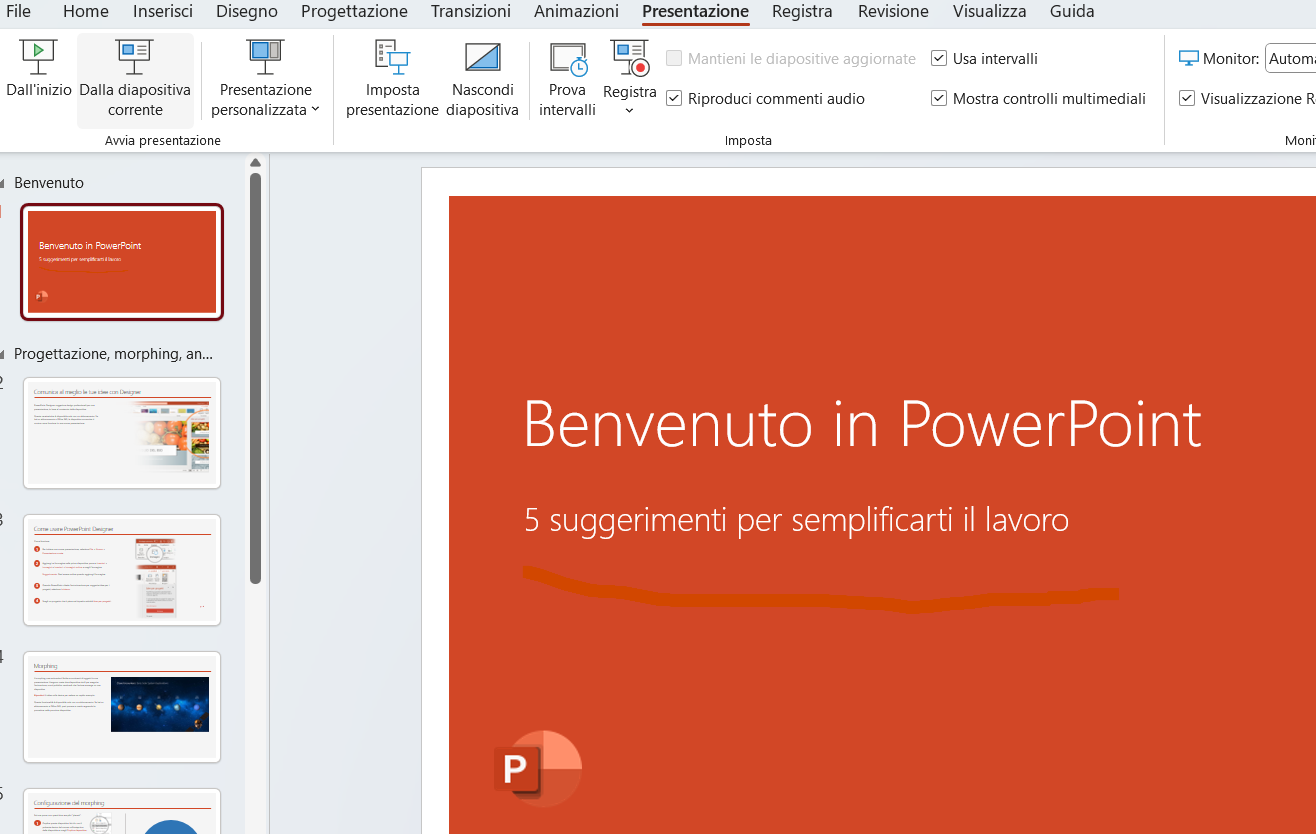Open the File menu
Screen dimensions: 1316x834
coord(18,12)
